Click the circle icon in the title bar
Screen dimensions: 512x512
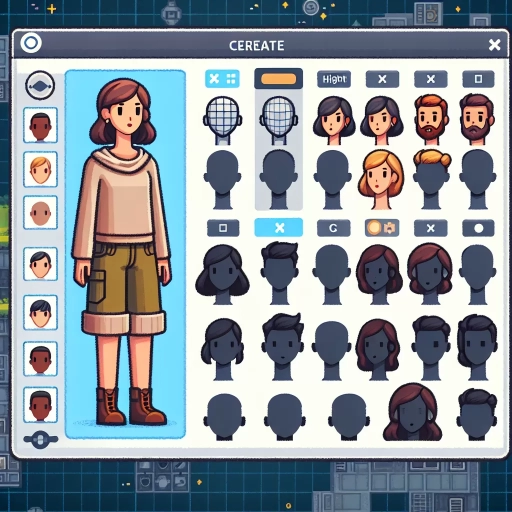31,43
